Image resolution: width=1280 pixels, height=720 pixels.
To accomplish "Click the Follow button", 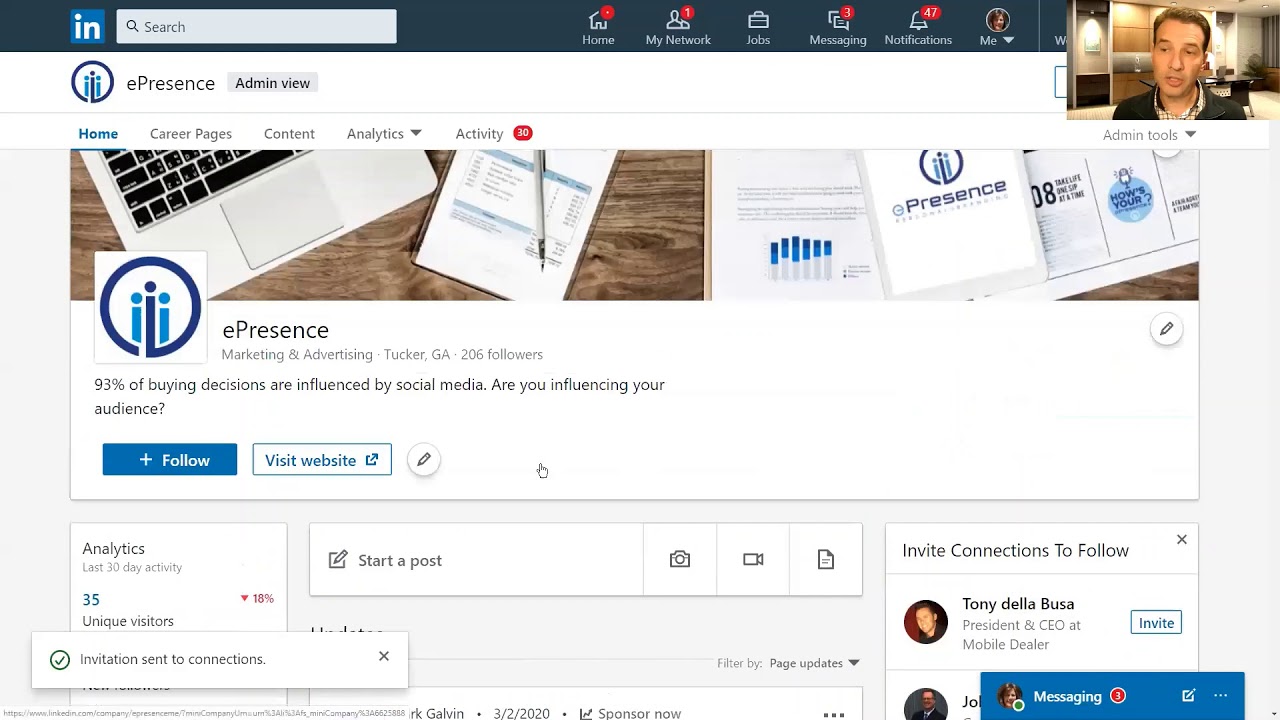I will pos(170,460).
